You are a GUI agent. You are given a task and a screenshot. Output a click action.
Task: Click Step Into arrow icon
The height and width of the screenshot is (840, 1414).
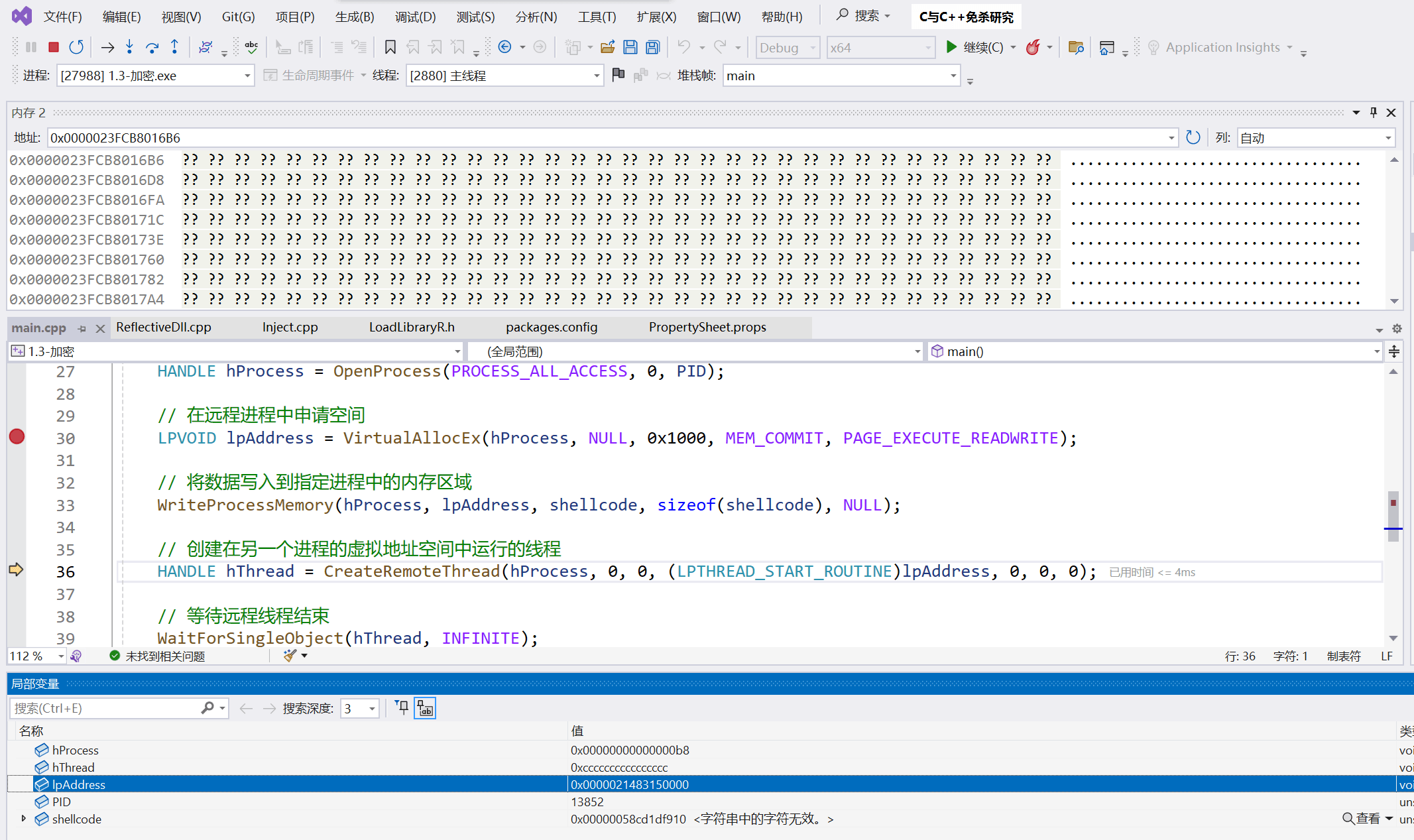[129, 47]
